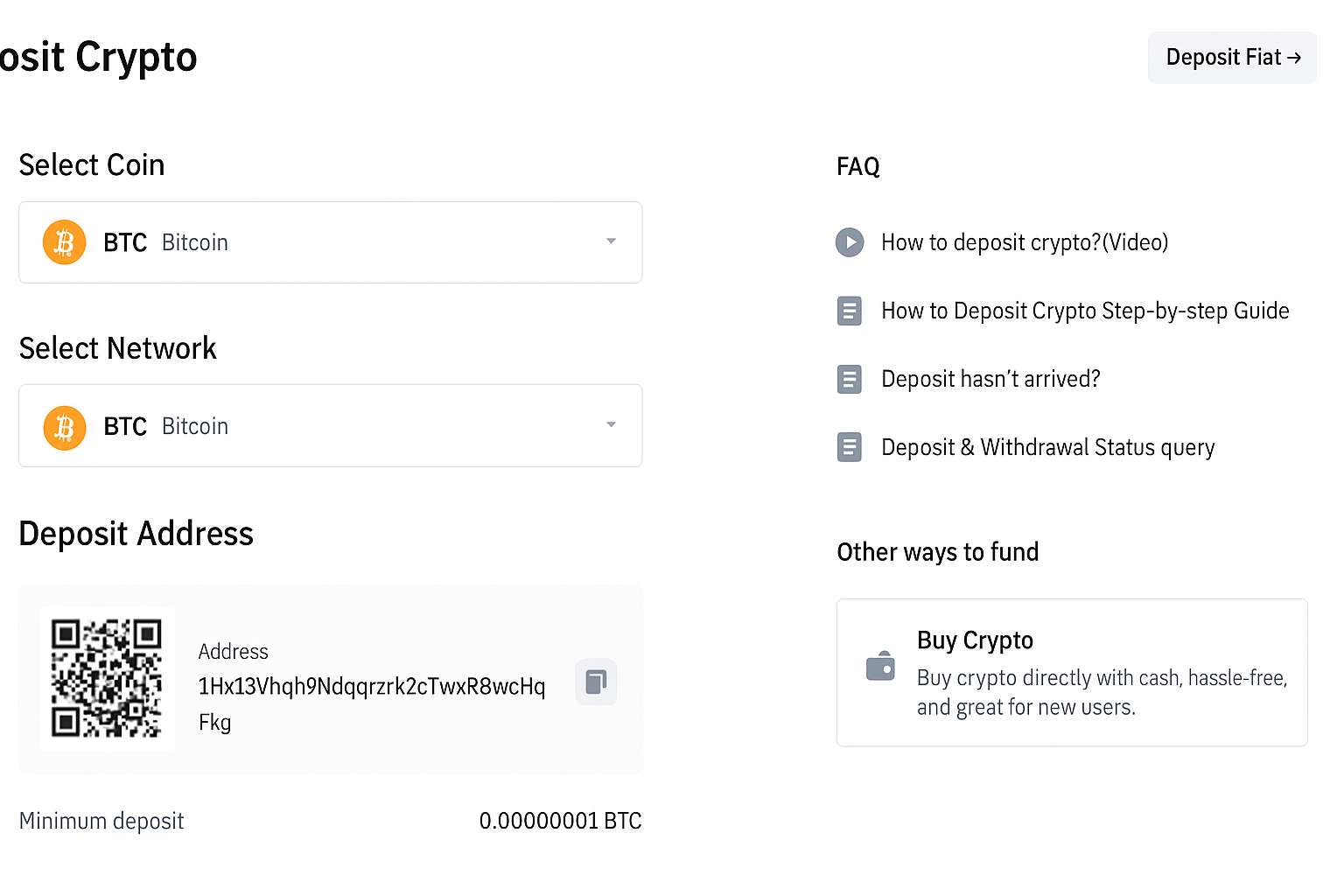The height and width of the screenshot is (896, 1344).
Task: Open the Buy Crypto funding option
Action: pos(1071,672)
